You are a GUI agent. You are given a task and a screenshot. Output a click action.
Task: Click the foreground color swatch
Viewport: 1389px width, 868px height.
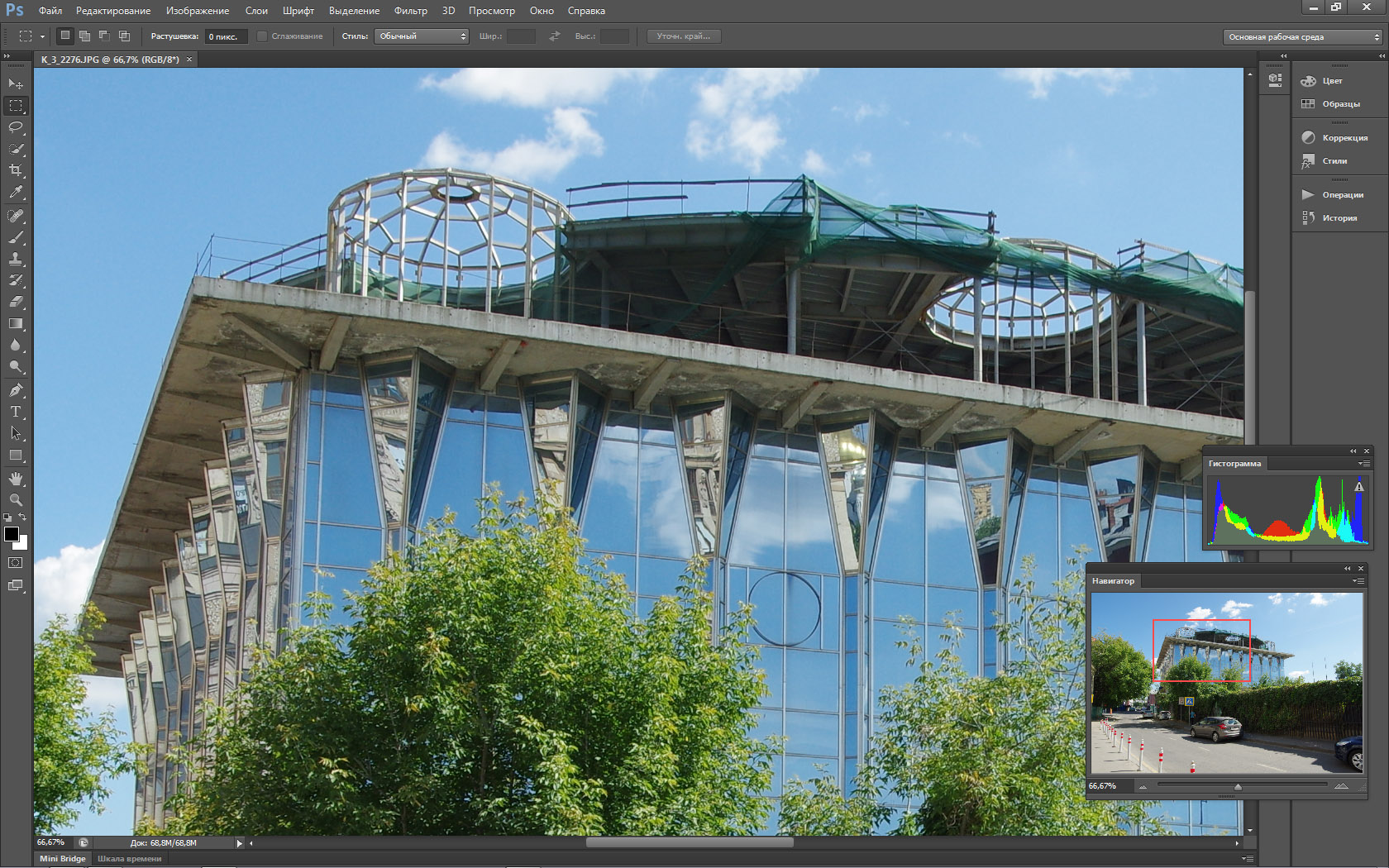[12, 534]
